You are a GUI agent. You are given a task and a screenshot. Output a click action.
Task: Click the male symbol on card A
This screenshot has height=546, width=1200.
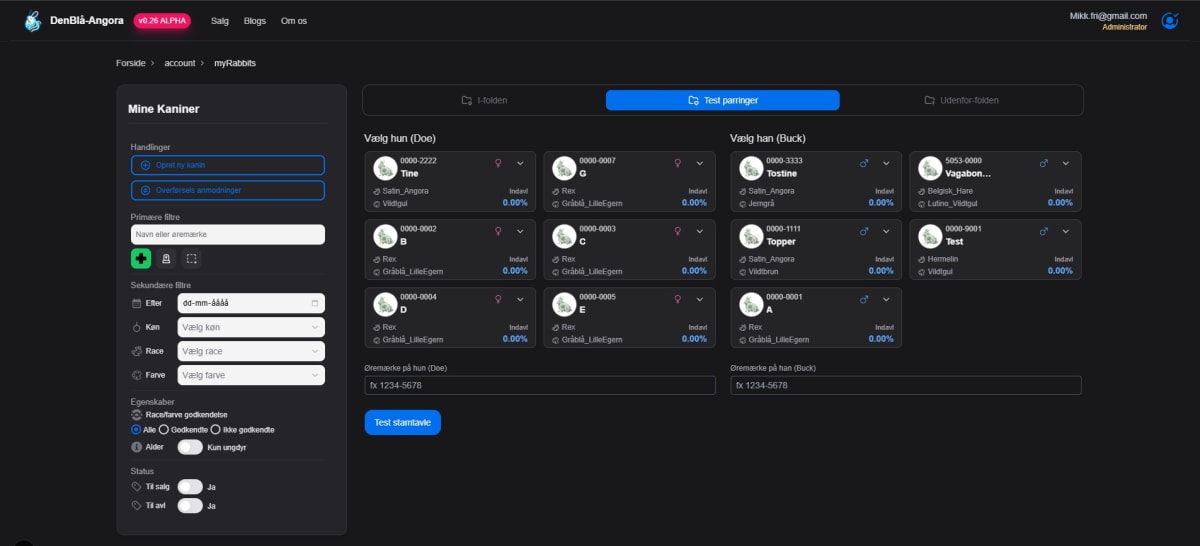point(864,299)
